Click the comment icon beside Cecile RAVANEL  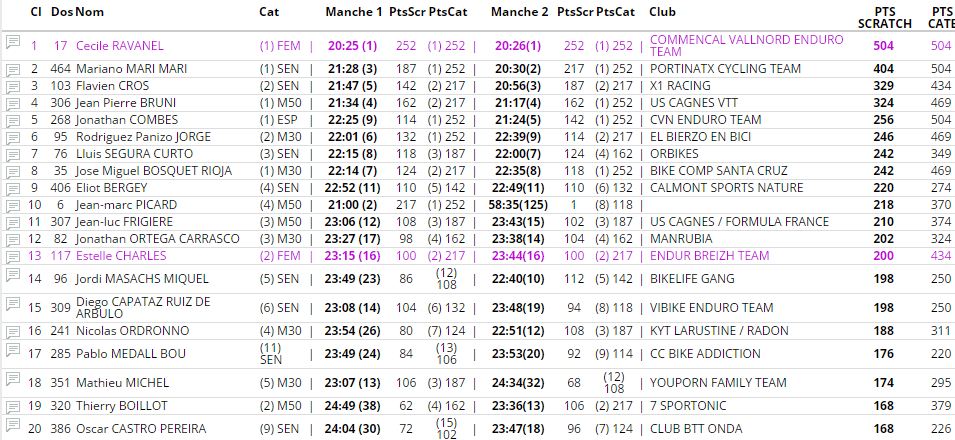pyautogui.click(x=13, y=42)
